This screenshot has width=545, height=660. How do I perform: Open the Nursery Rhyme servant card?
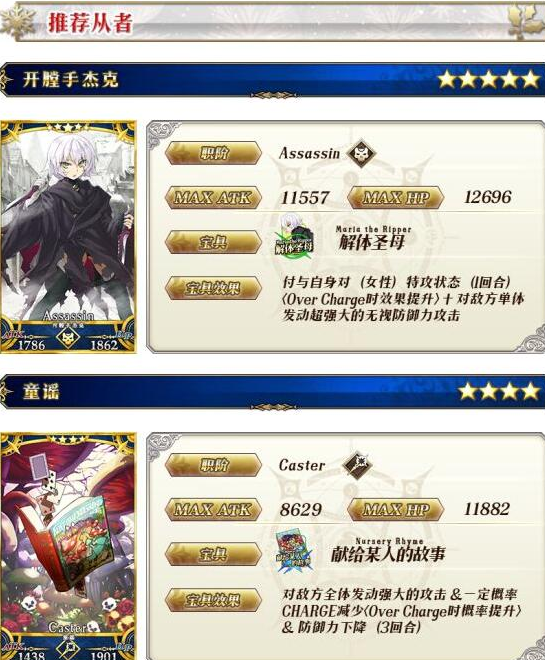coord(68,546)
